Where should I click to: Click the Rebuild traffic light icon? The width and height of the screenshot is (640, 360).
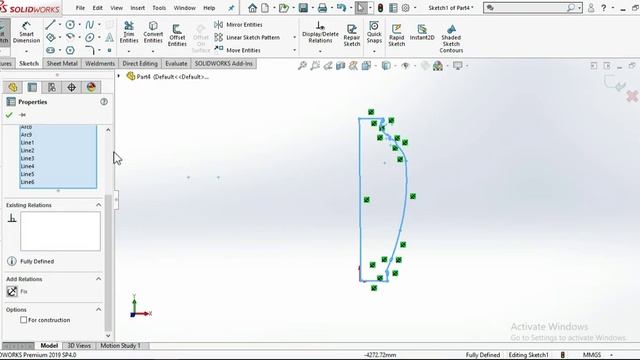pyautogui.click(x=380, y=8)
